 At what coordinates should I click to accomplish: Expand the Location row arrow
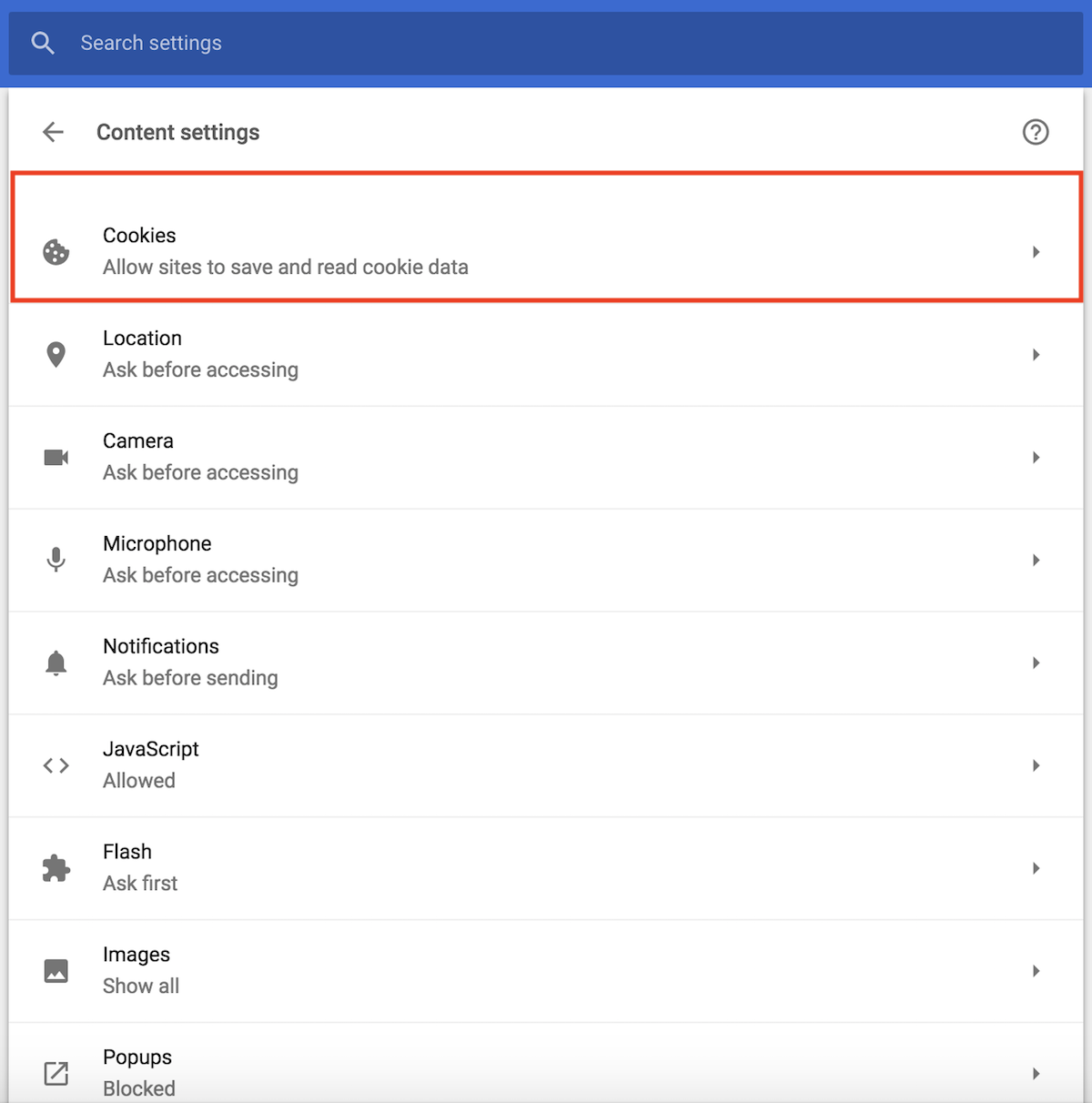1036,355
